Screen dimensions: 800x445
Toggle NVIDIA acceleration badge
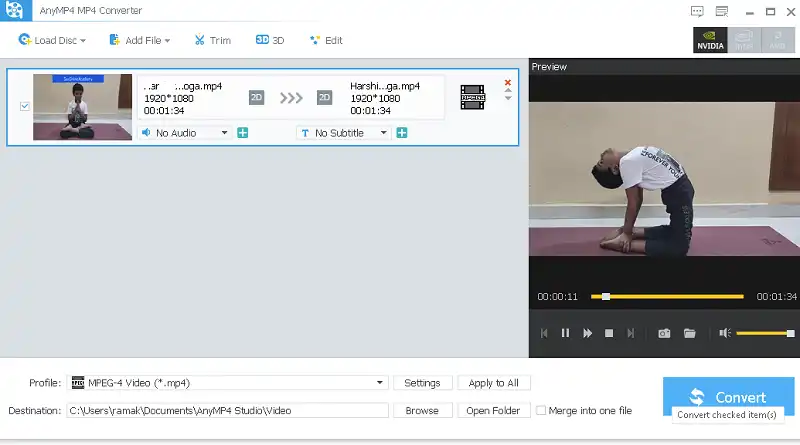click(710, 40)
